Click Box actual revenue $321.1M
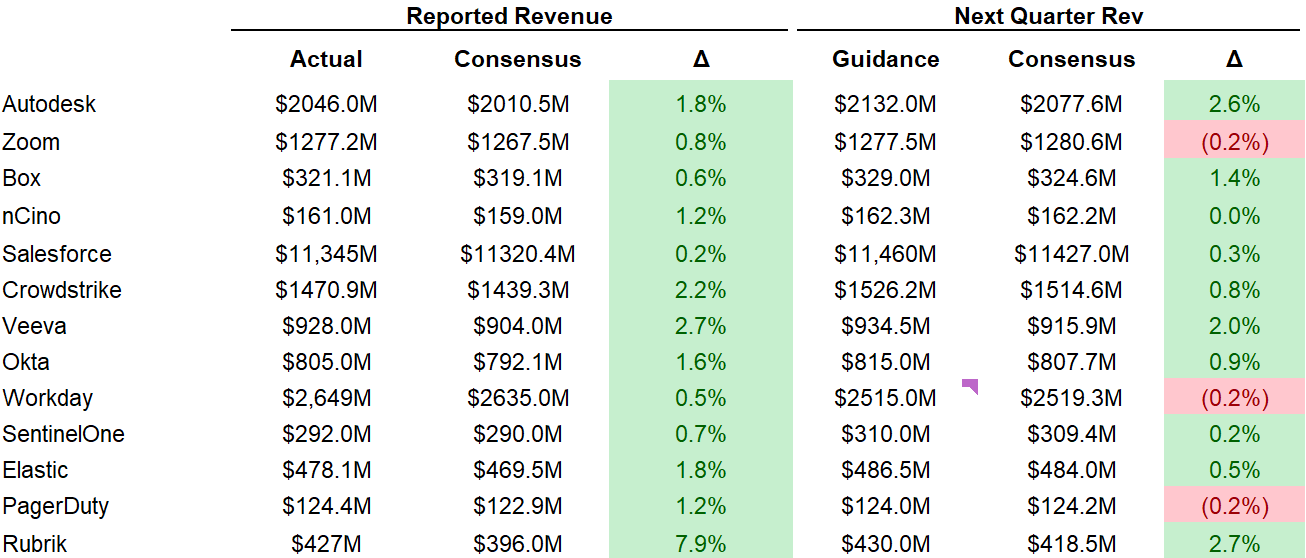Viewport: 1306px width, 558px height. click(x=327, y=178)
